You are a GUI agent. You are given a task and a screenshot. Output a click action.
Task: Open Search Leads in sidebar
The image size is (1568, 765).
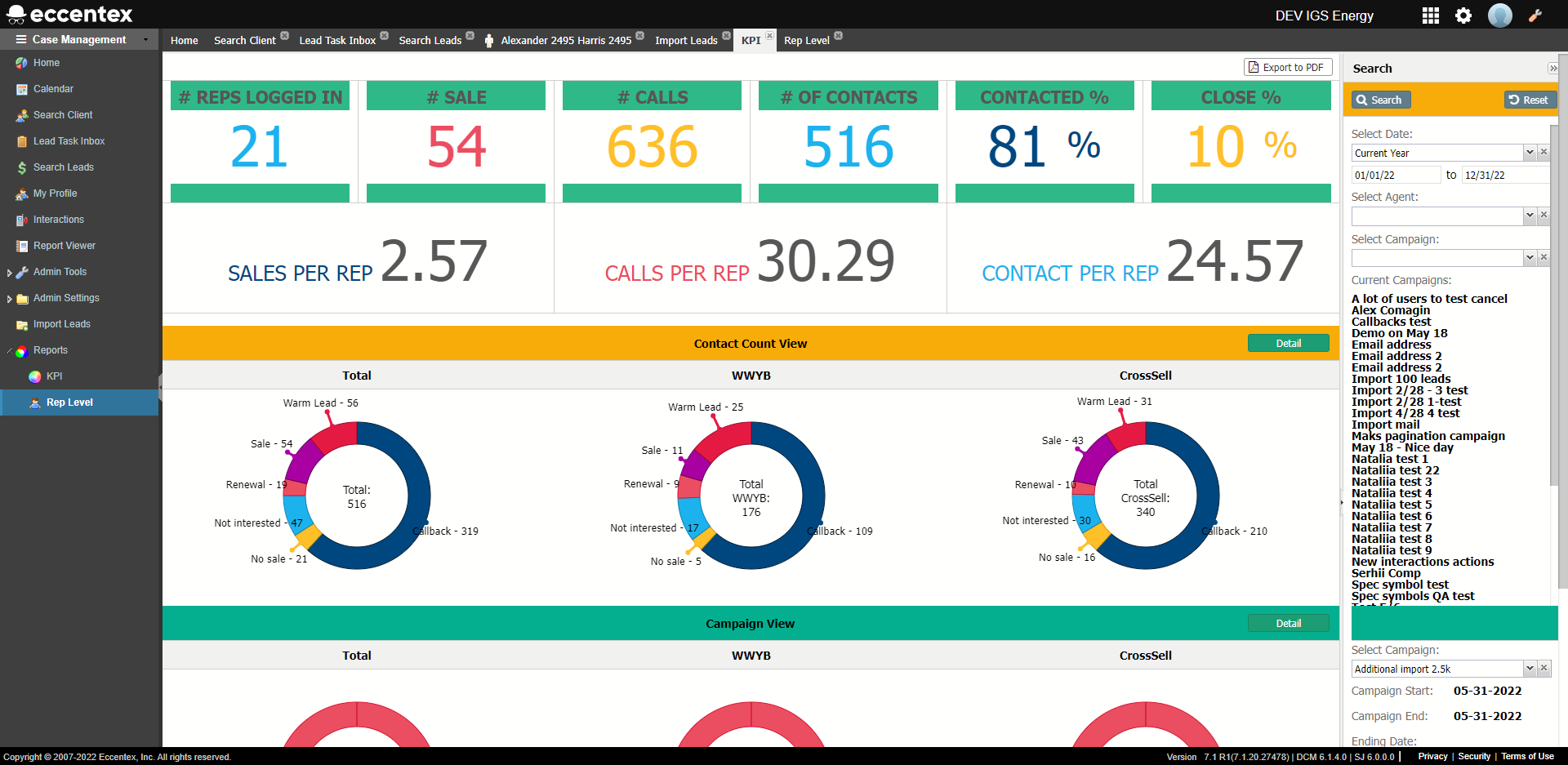(63, 167)
